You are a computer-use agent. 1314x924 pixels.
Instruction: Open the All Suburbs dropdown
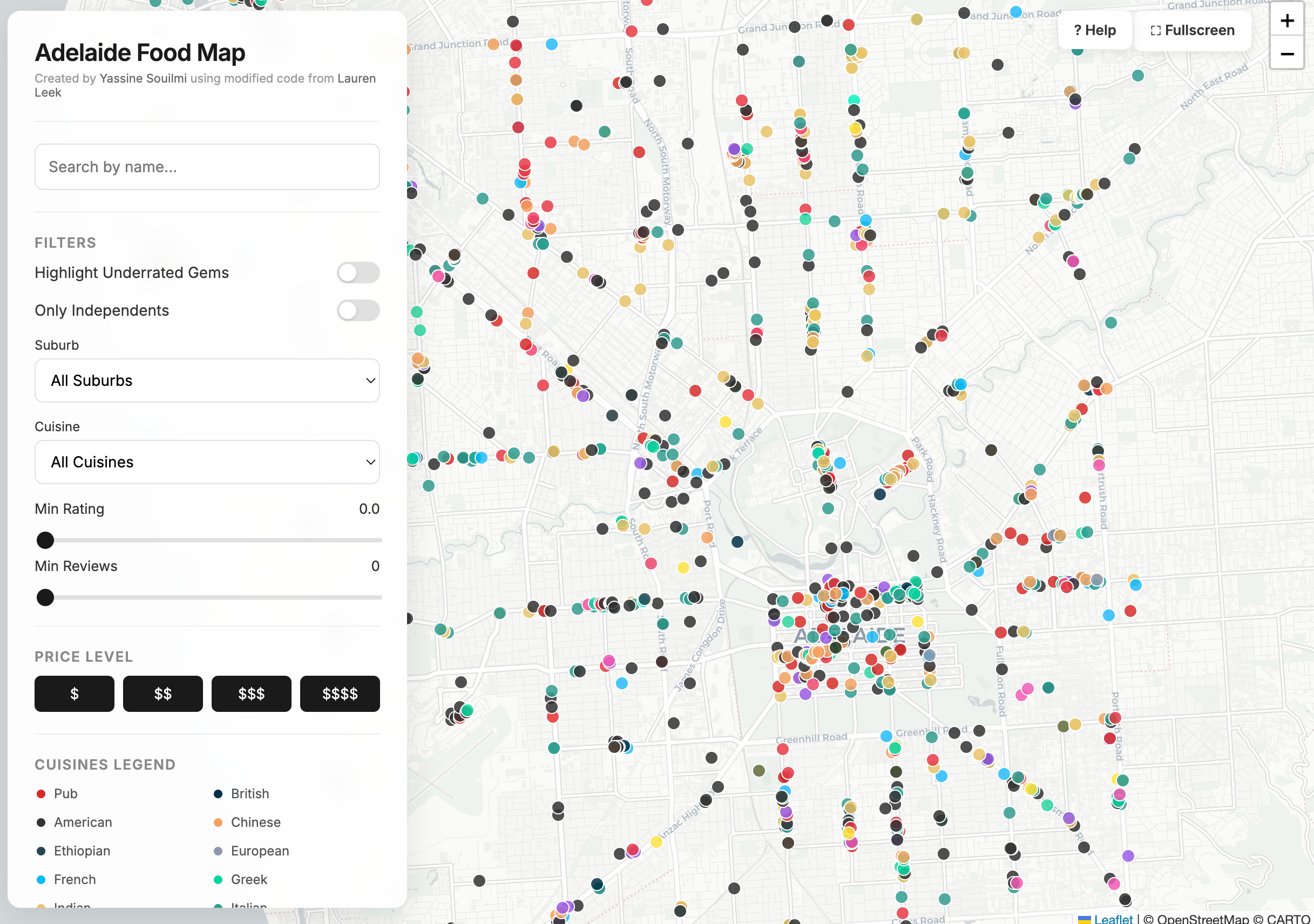pos(207,381)
